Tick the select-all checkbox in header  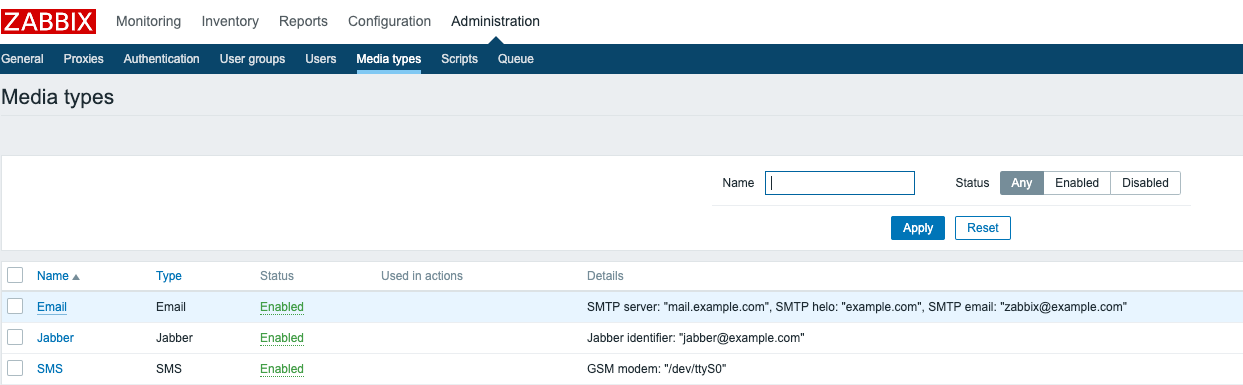click(x=15, y=275)
